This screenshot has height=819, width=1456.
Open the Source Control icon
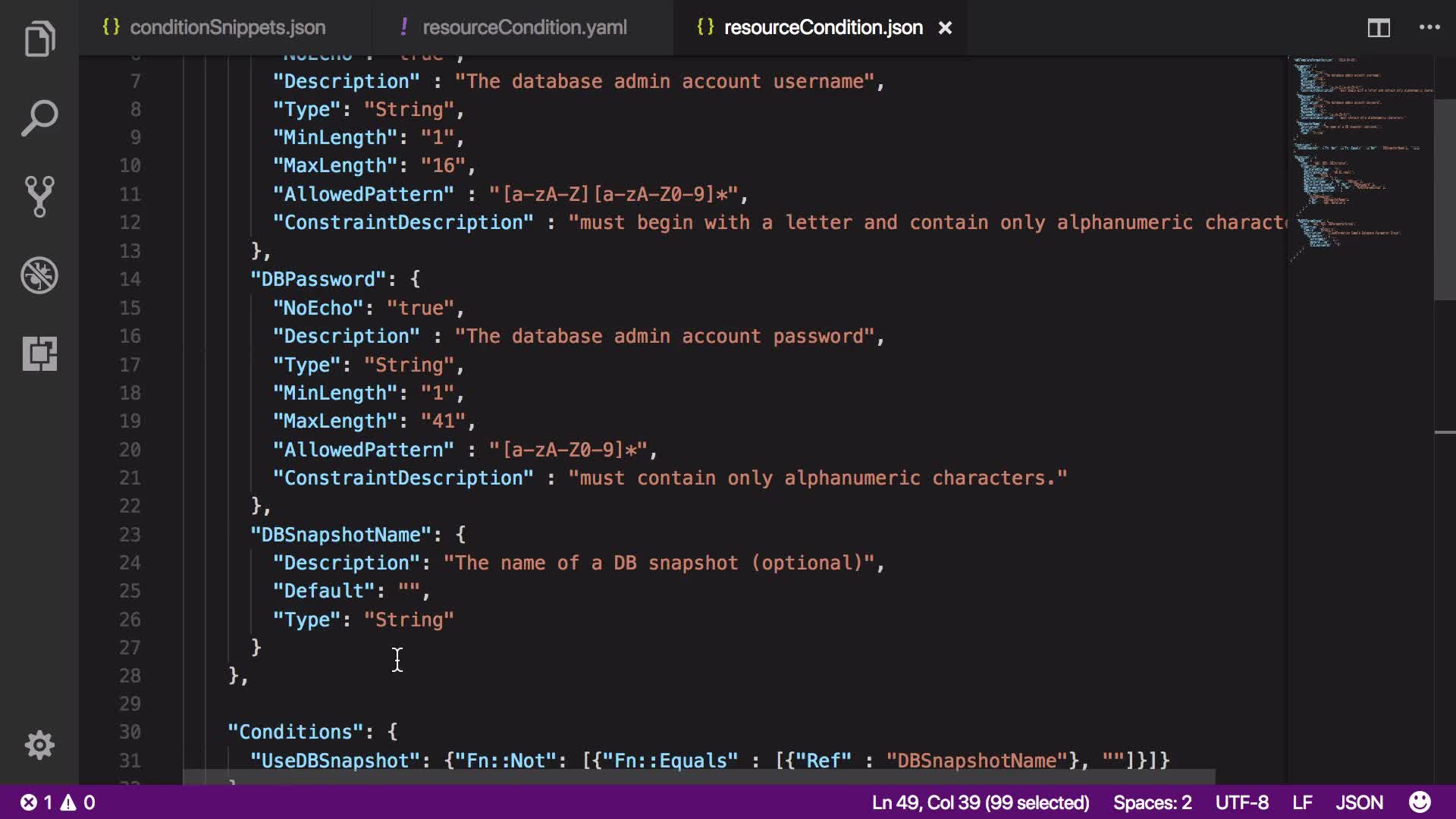point(39,196)
